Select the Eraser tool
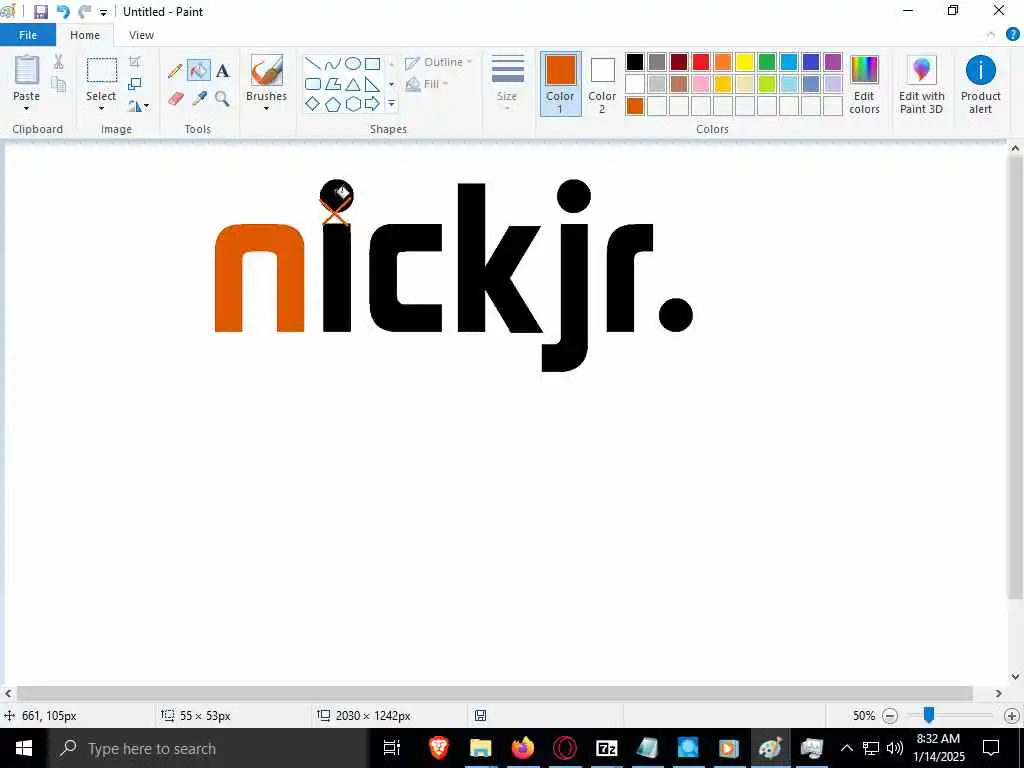This screenshot has height=768, width=1024. tap(175, 99)
